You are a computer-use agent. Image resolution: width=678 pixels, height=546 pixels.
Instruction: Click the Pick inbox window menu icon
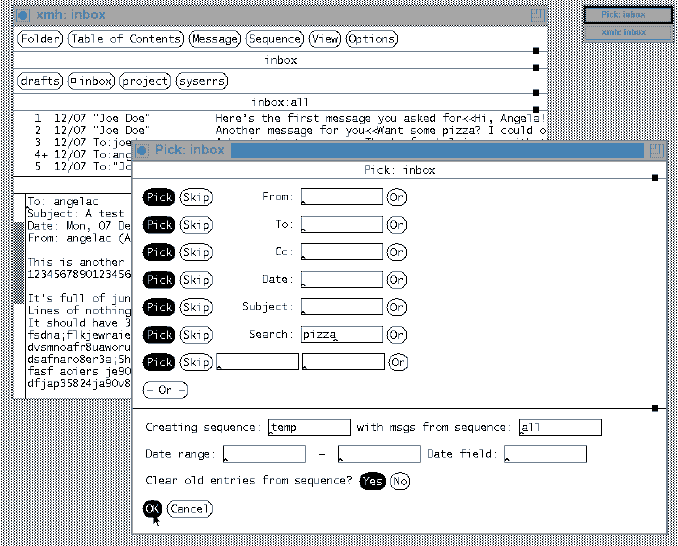(x=142, y=150)
